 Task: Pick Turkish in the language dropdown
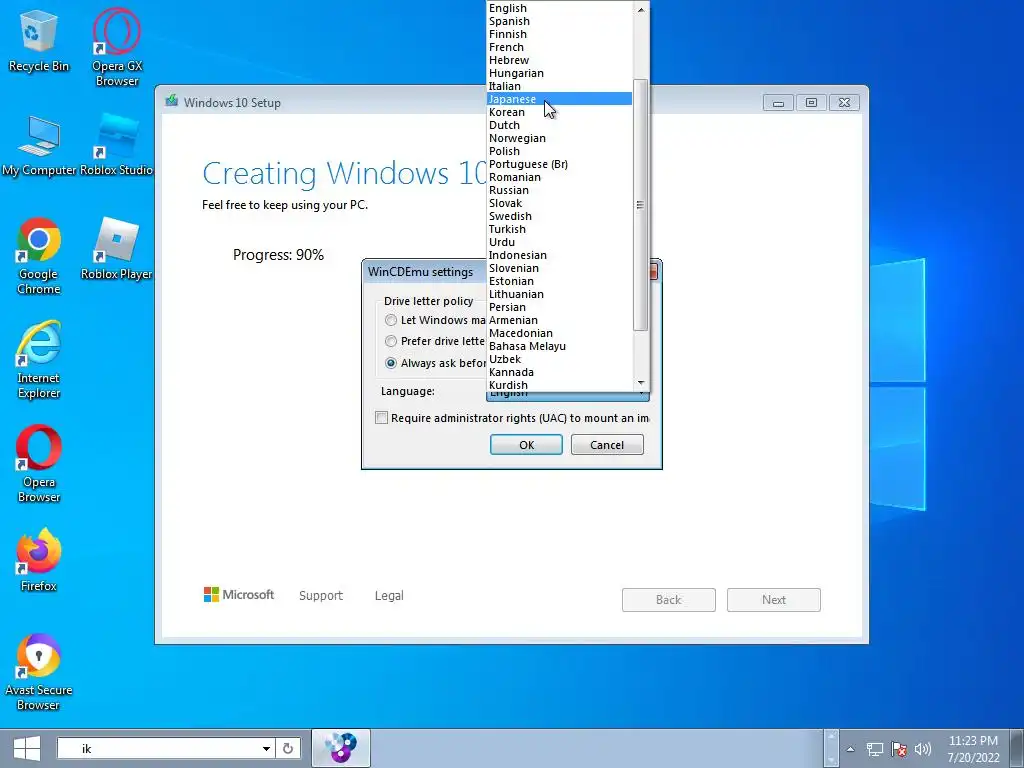[x=559, y=229]
